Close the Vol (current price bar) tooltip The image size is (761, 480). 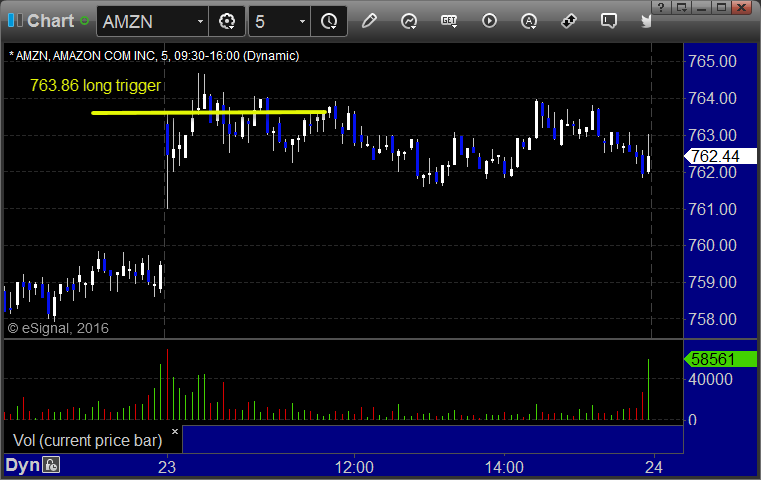[x=175, y=431]
